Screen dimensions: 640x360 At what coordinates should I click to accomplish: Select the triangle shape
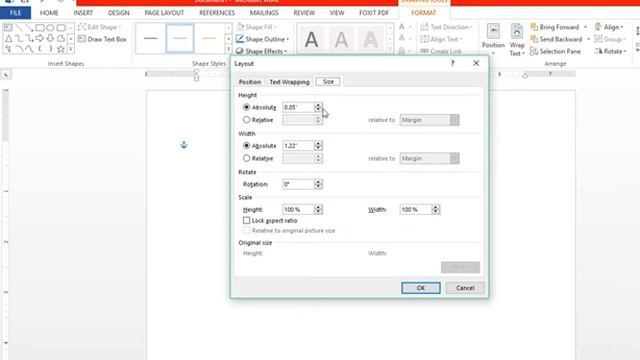pos(8,38)
